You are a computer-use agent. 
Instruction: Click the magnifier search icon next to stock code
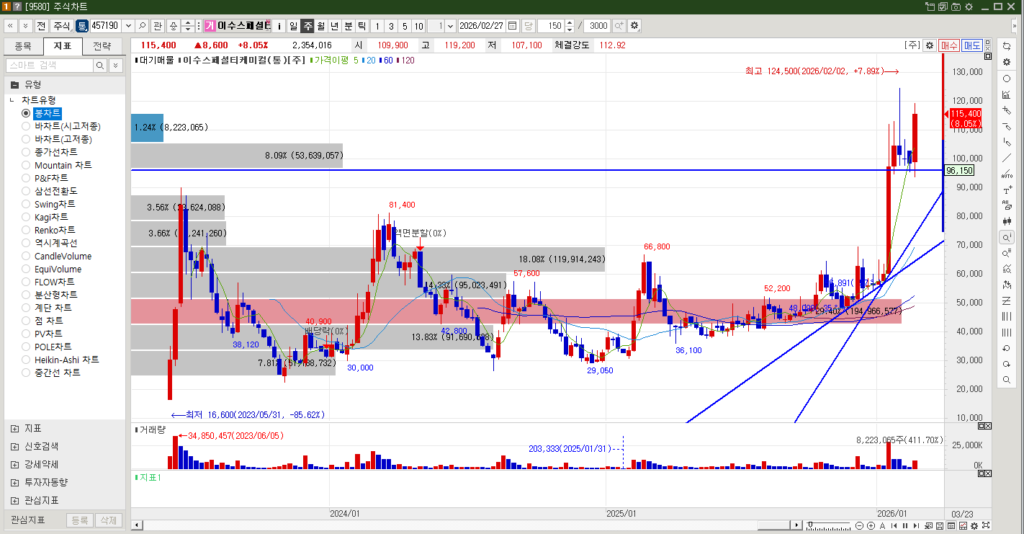(143, 25)
